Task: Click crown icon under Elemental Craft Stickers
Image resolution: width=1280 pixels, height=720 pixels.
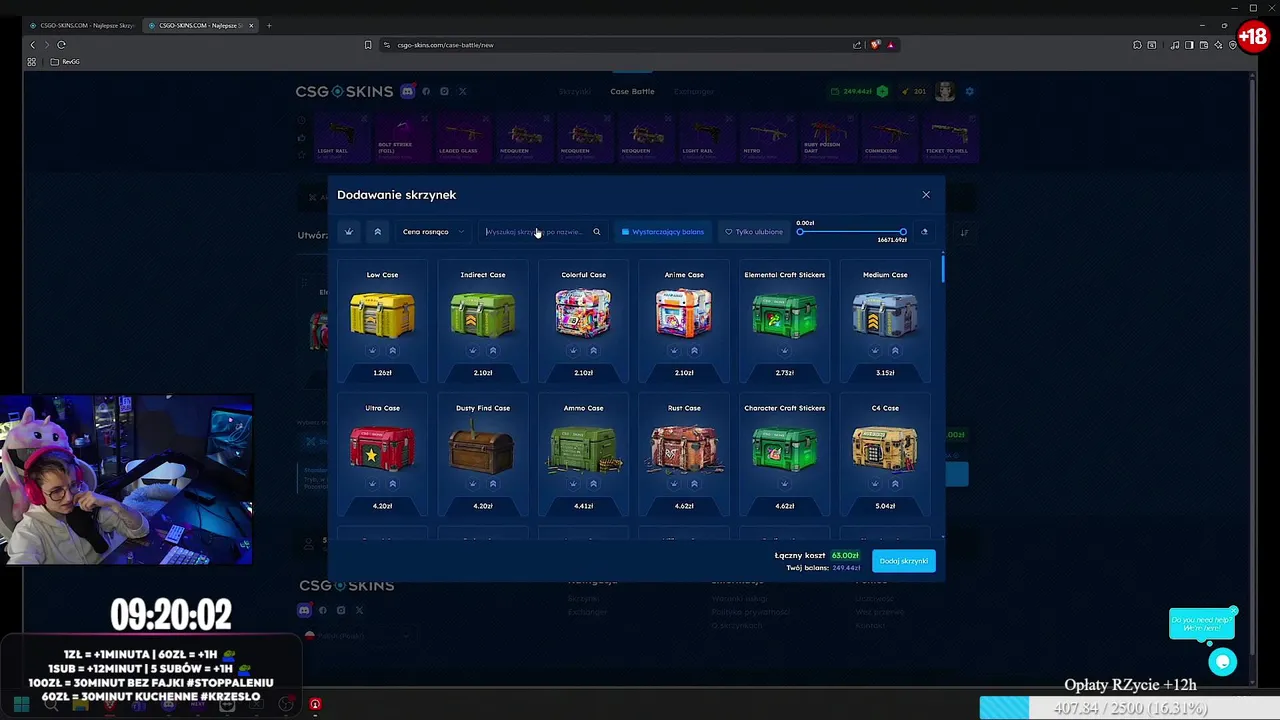Action: click(x=784, y=351)
